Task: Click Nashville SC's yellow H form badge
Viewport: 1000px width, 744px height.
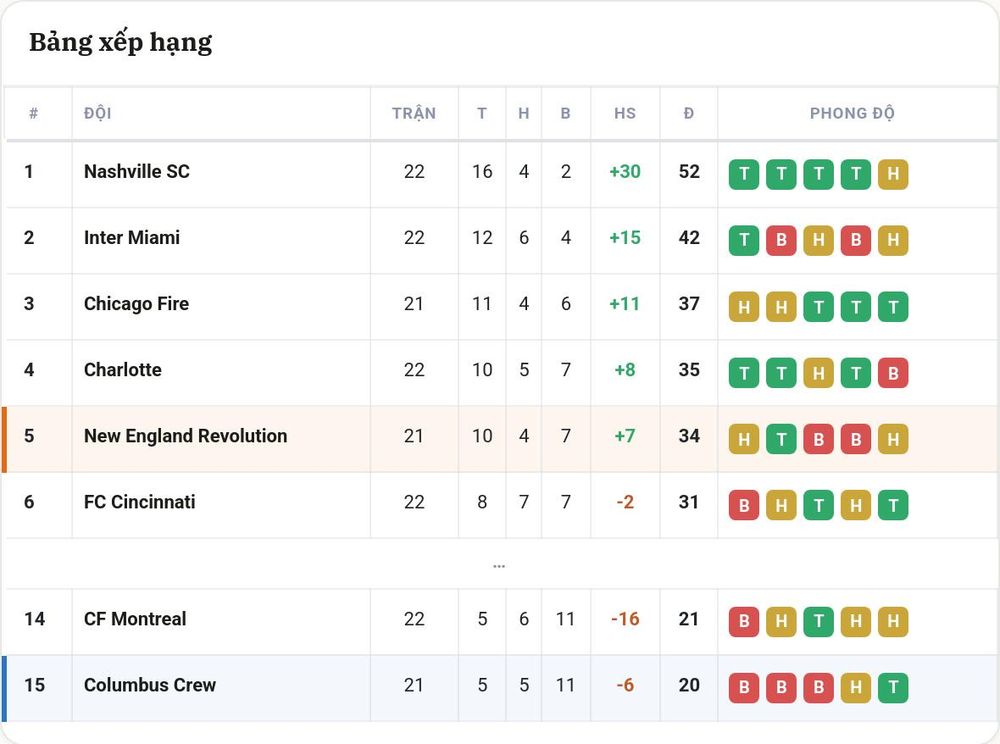Action: click(893, 174)
